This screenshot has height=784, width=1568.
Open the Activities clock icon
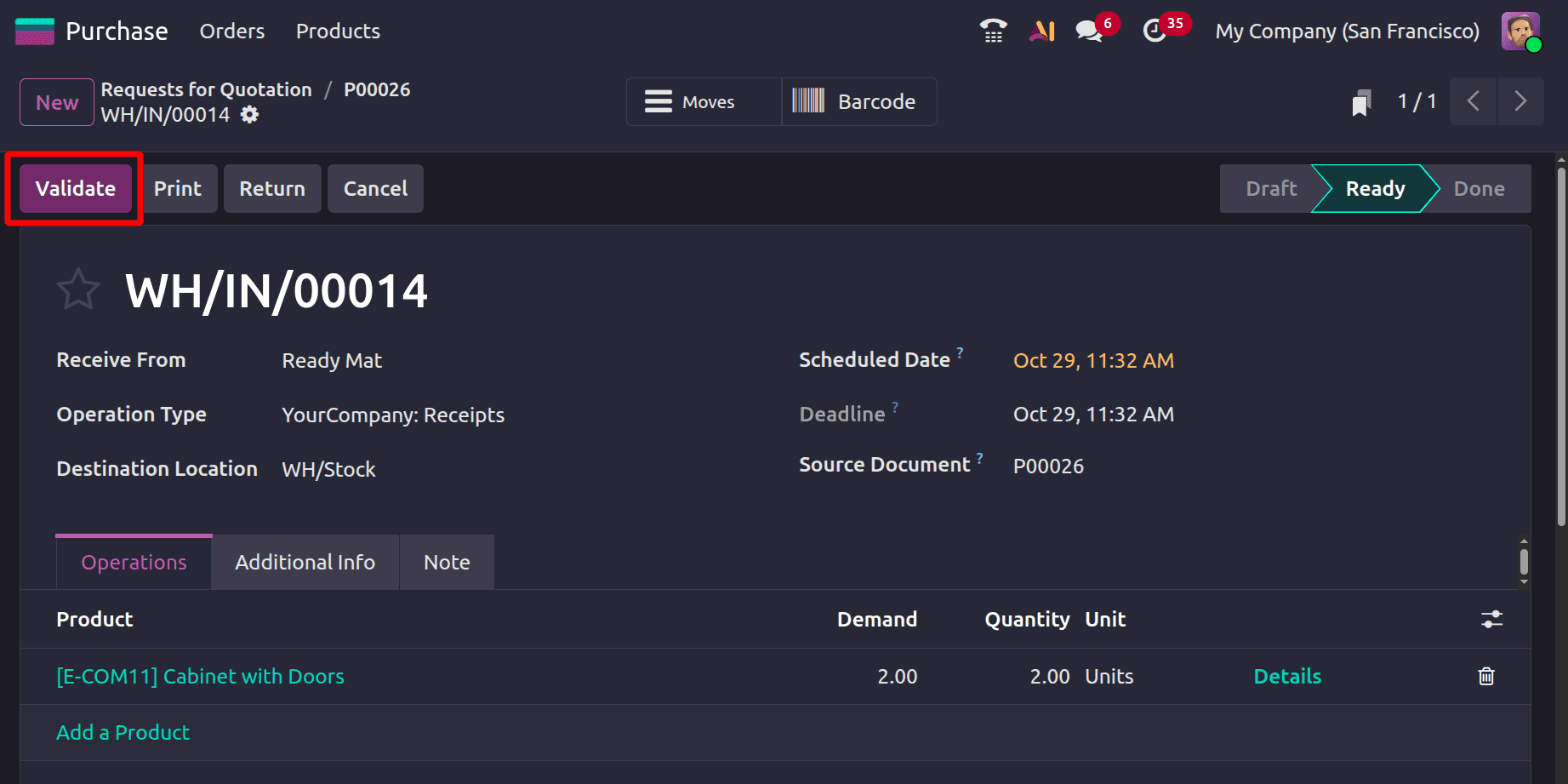point(1155,31)
